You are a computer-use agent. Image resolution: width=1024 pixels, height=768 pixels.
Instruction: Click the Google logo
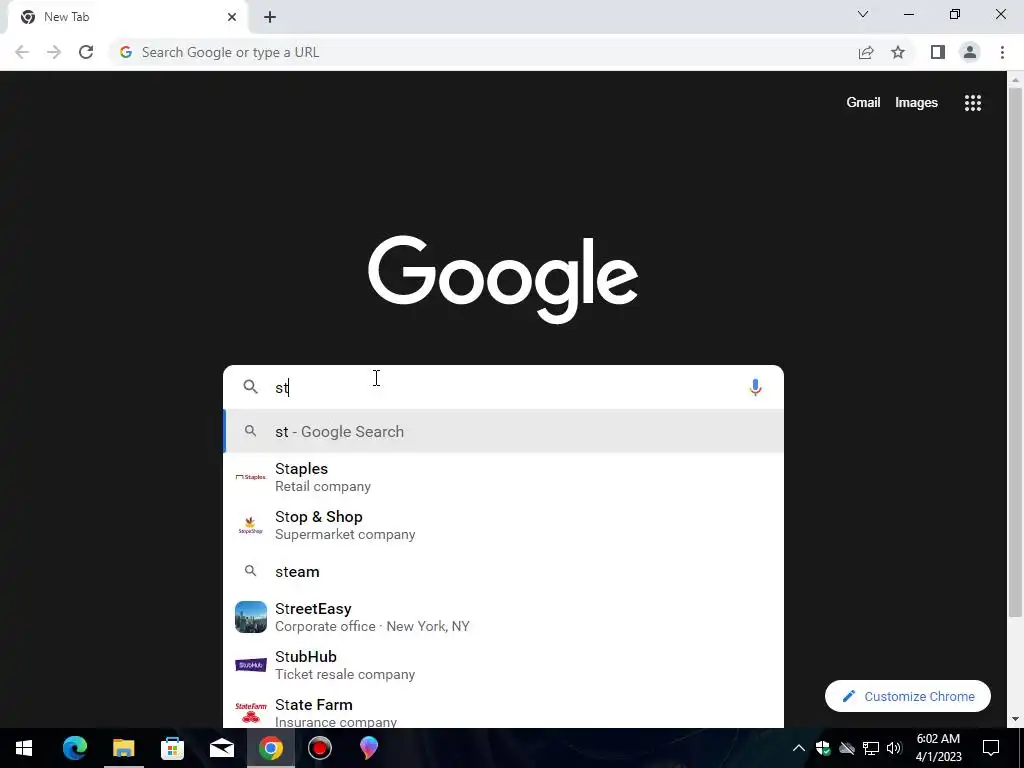tap(503, 280)
